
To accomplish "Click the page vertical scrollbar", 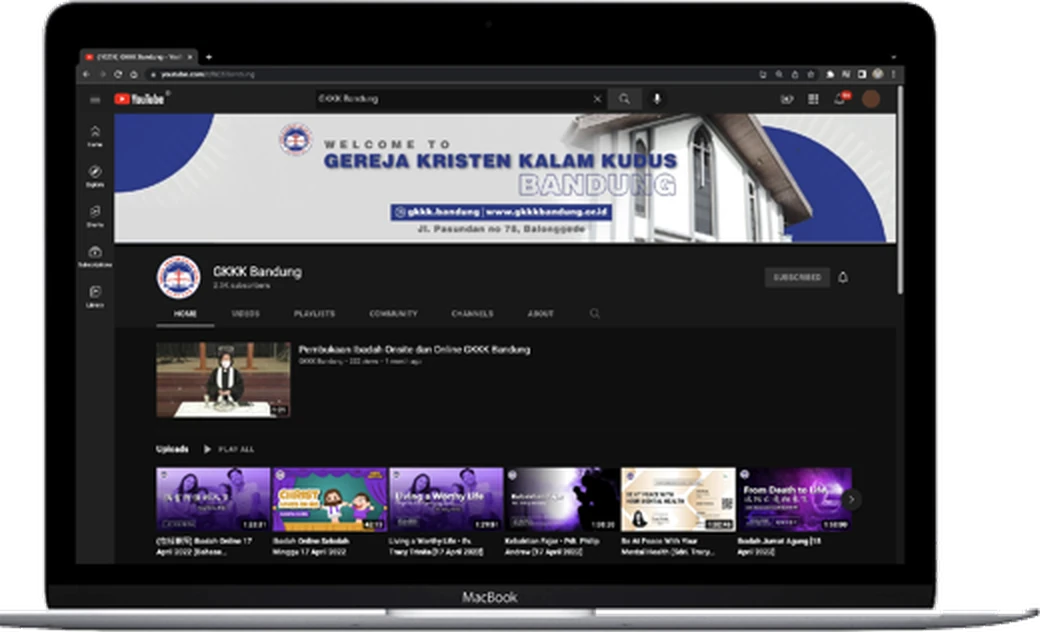I will point(900,192).
